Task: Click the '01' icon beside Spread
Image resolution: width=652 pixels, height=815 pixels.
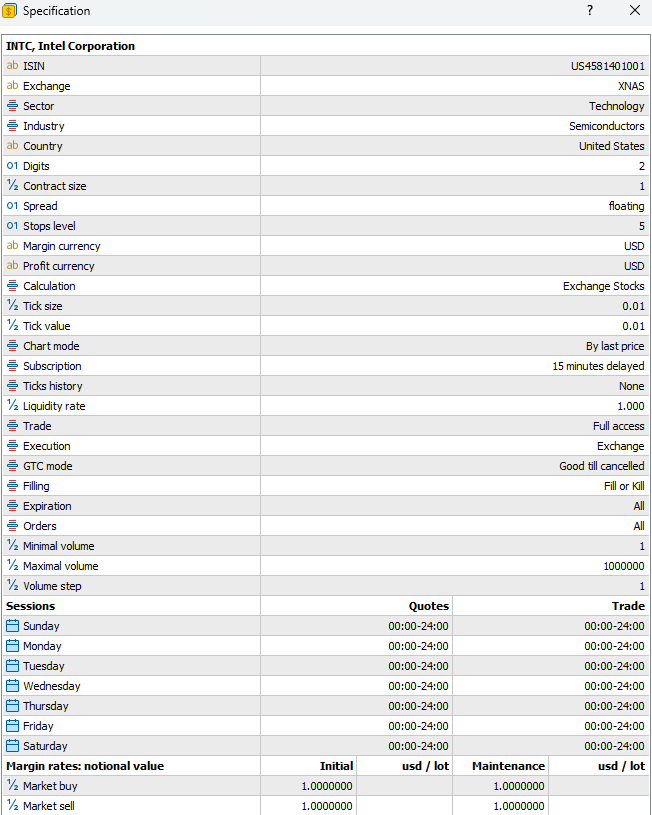Action: click(x=12, y=206)
